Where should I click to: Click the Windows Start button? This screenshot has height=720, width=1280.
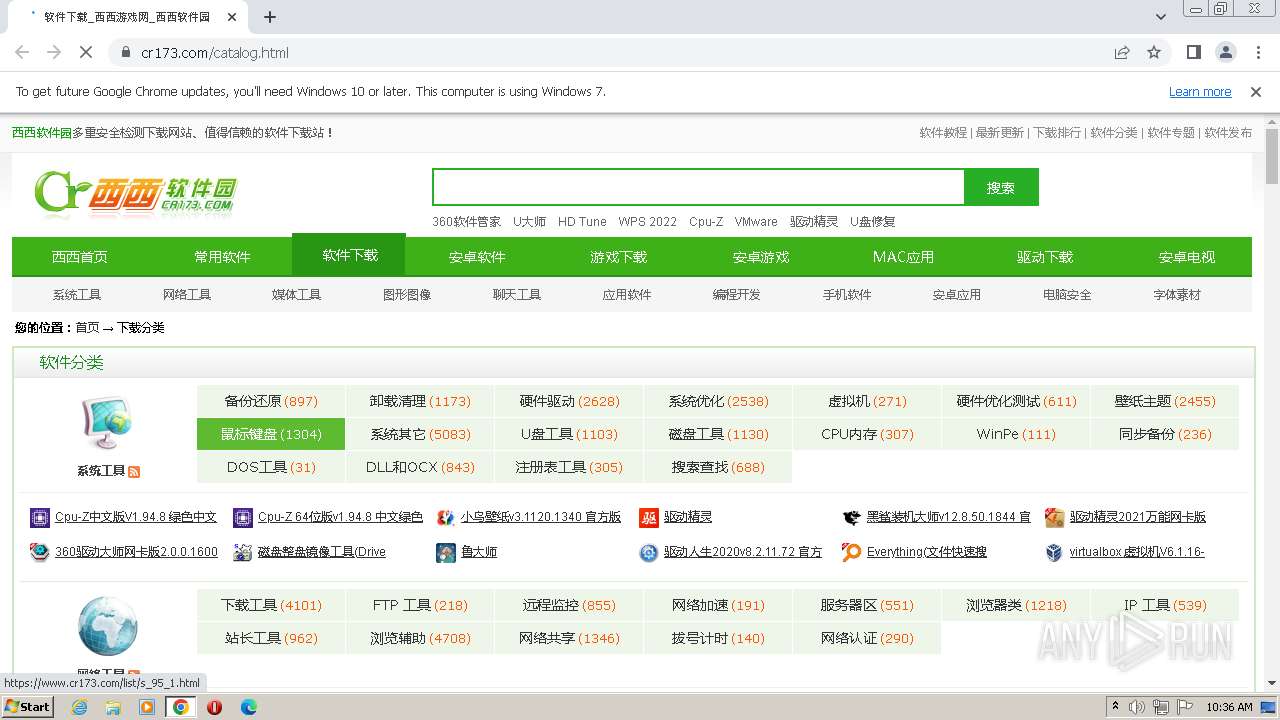click(x=27, y=707)
